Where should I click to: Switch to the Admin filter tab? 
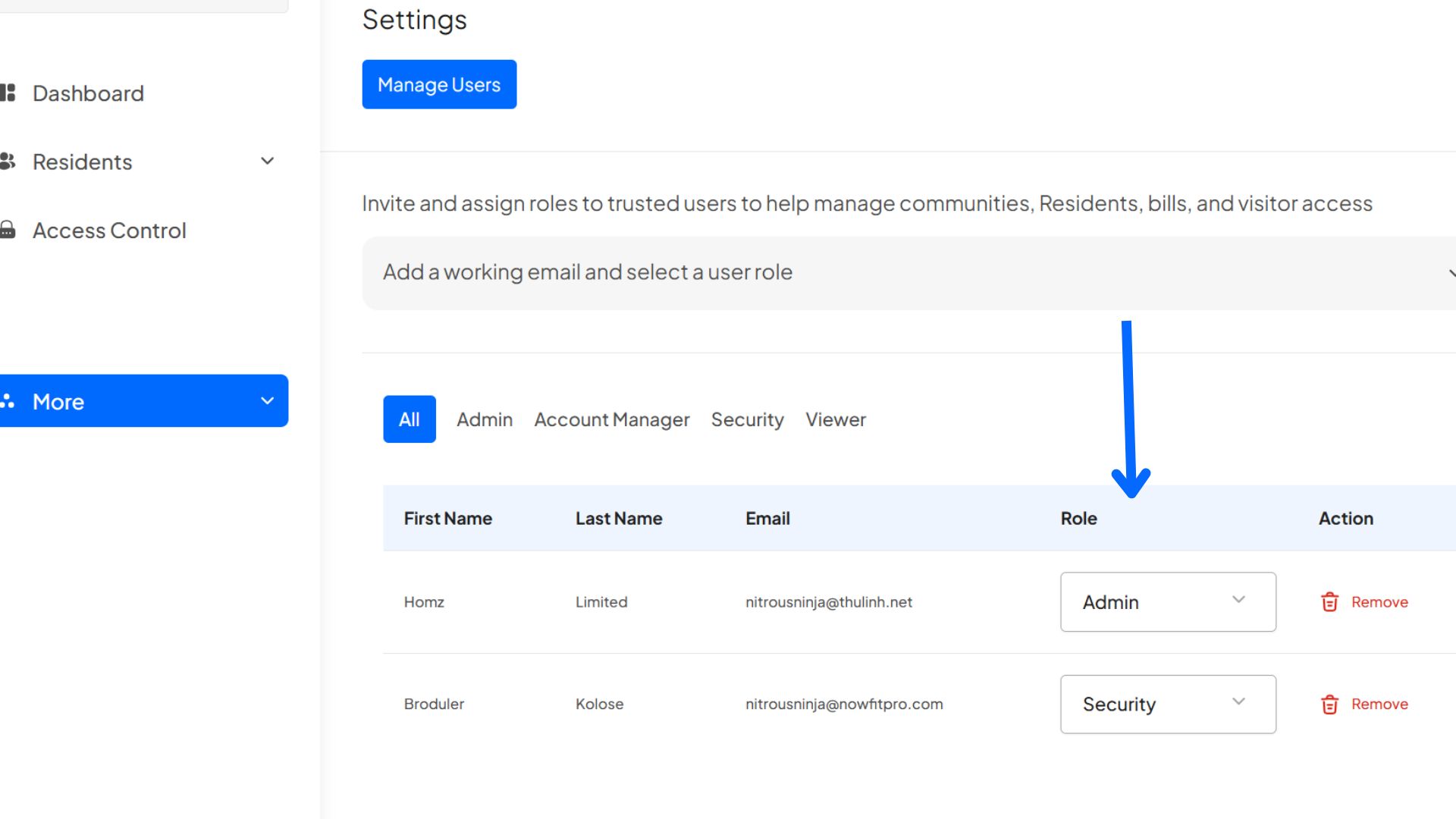(484, 419)
